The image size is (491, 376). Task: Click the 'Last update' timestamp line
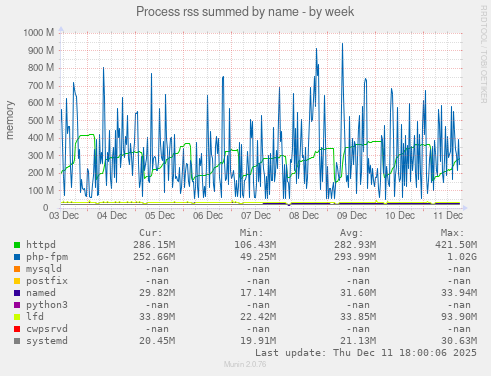coord(366,353)
